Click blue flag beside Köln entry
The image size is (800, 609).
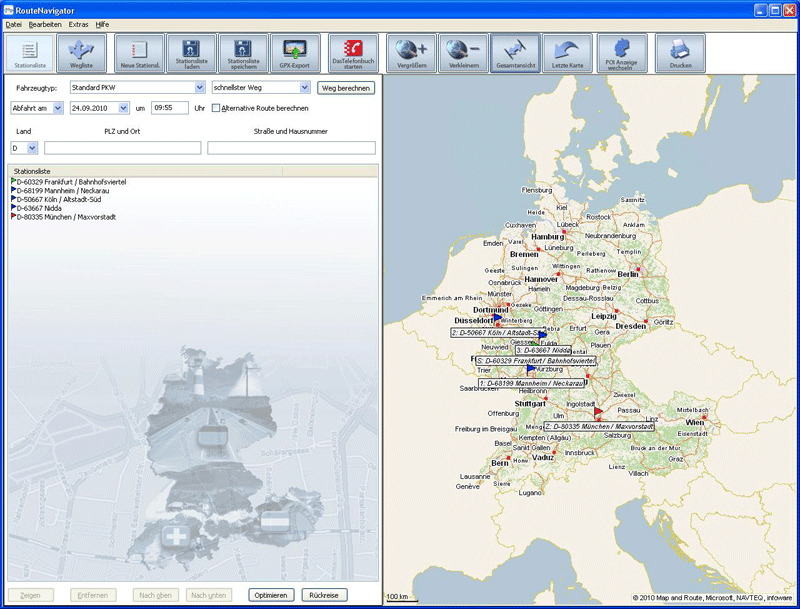coord(13,199)
